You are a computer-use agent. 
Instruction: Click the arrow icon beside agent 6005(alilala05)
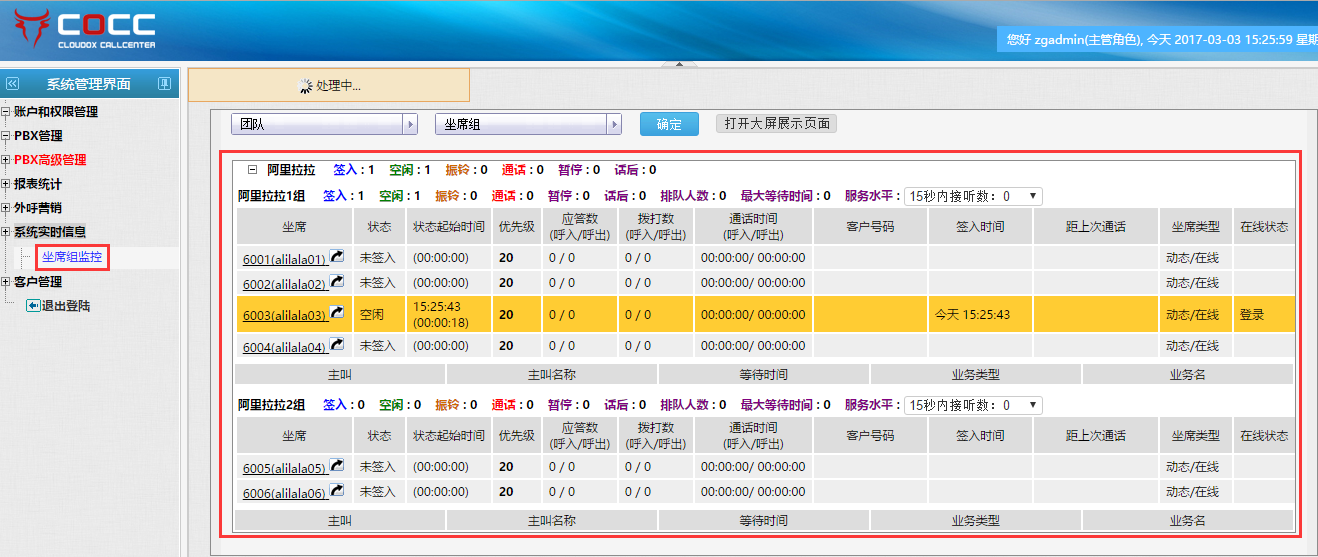pyautogui.click(x=337, y=466)
